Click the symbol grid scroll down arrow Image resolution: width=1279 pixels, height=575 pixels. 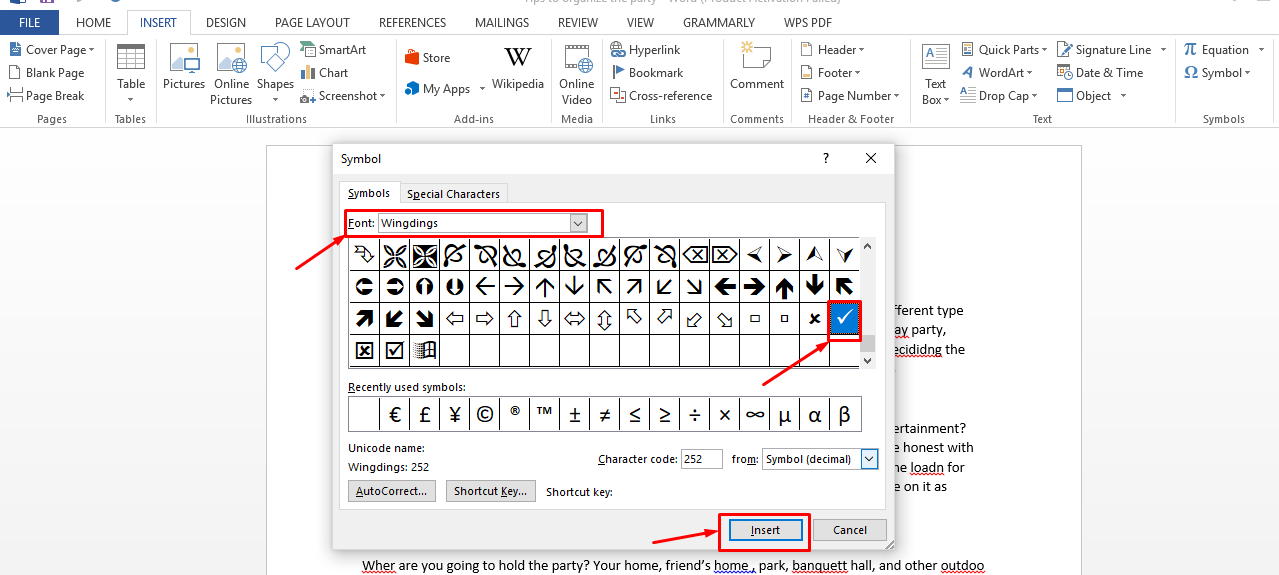868,360
